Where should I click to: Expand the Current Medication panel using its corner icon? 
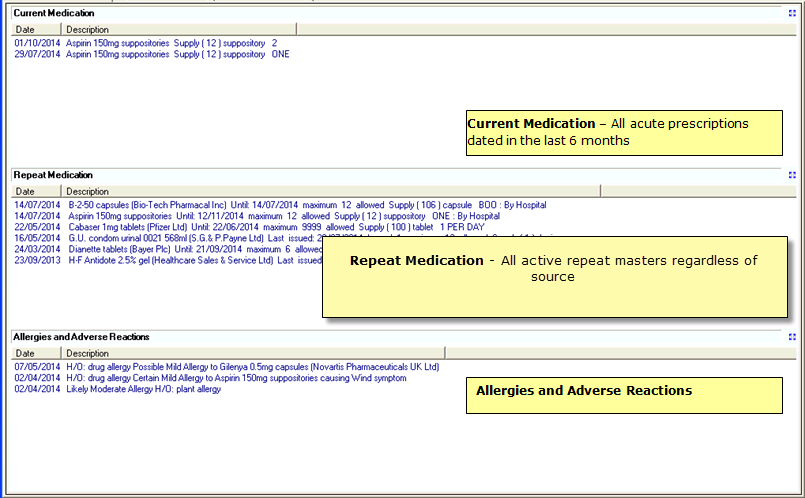[x=791, y=13]
